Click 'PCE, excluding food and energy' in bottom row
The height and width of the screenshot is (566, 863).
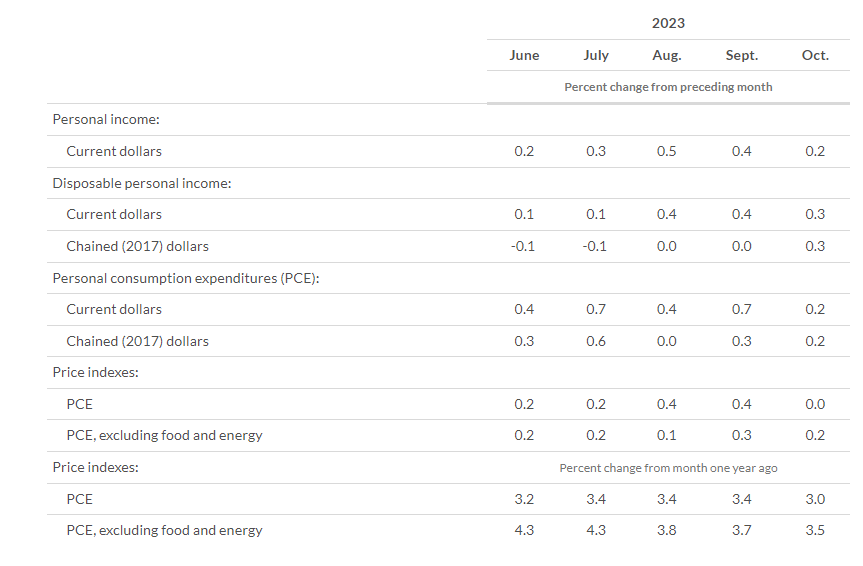tap(164, 530)
